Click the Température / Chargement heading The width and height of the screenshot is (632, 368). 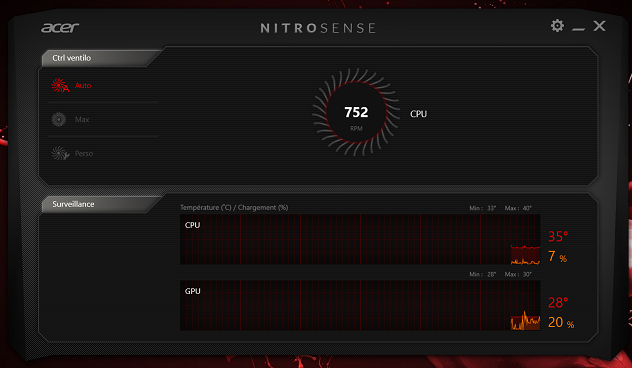click(234, 208)
